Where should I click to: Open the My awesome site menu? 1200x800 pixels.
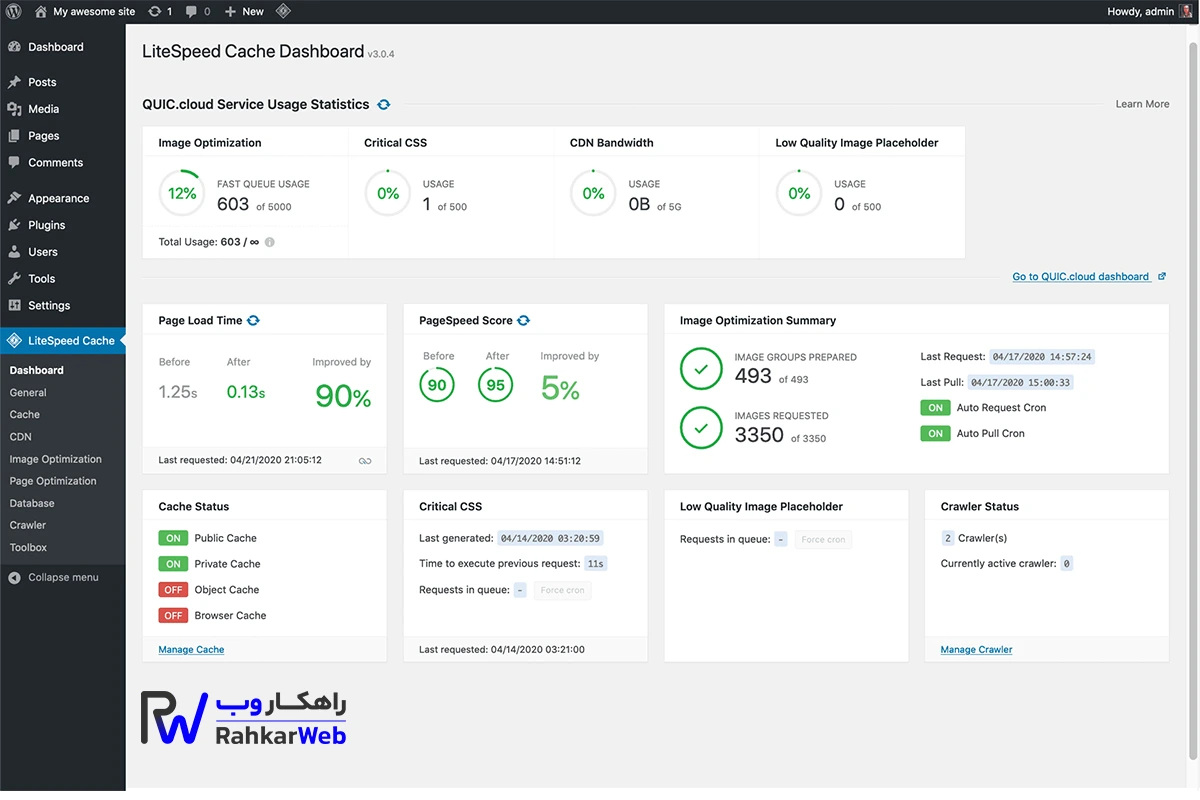point(85,11)
